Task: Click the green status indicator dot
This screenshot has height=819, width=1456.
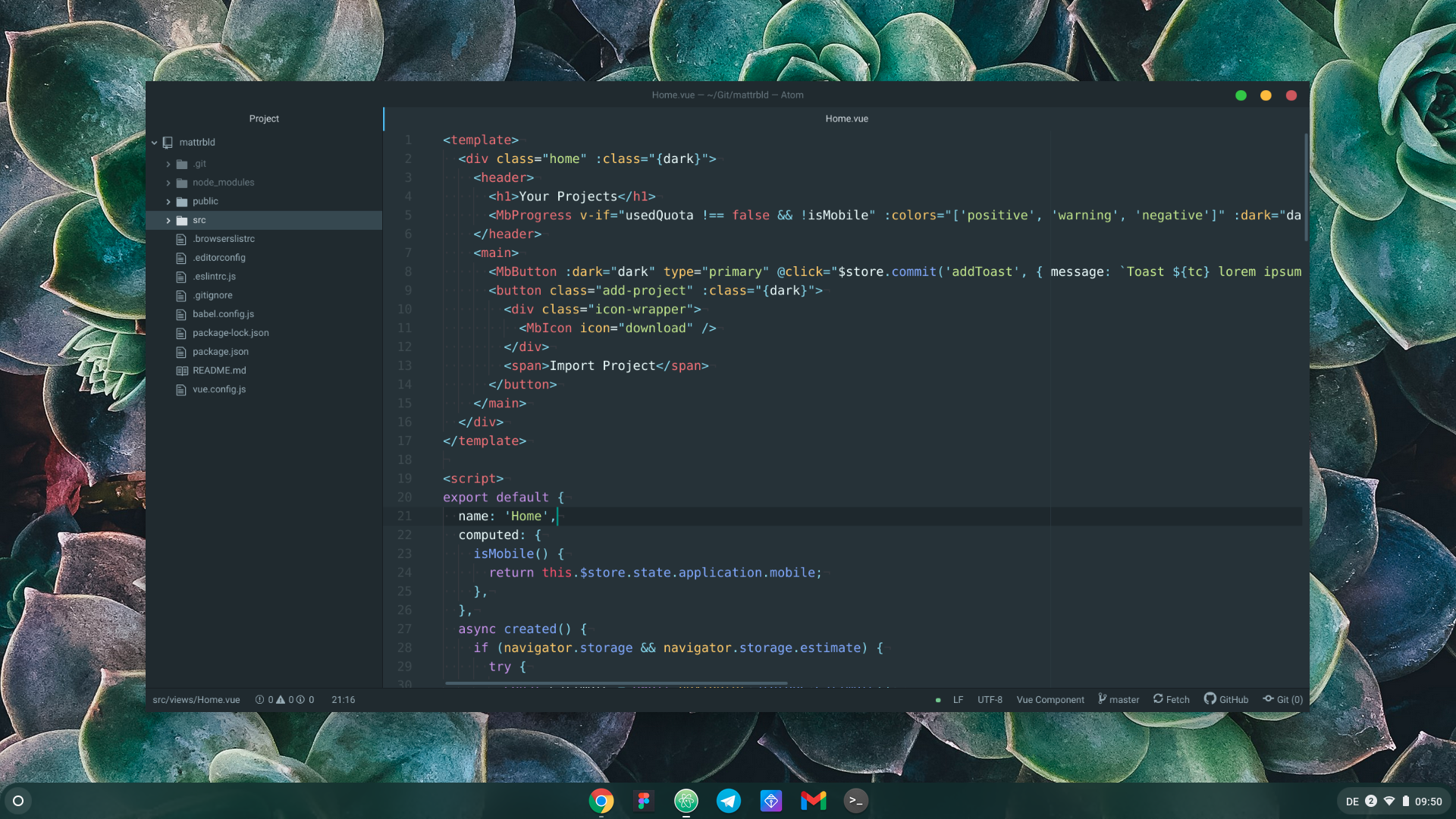Action: [x=938, y=699]
